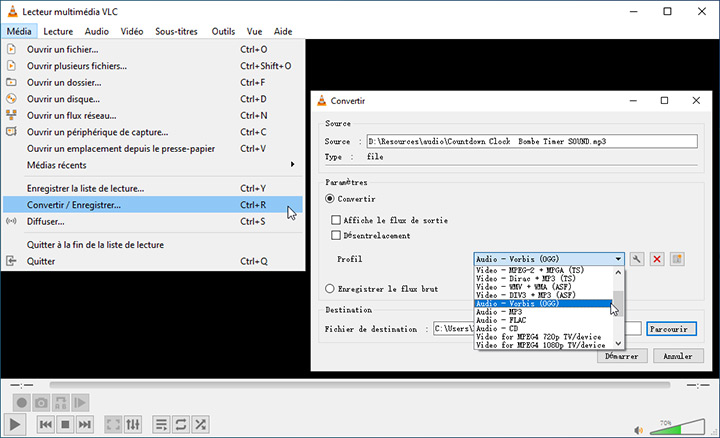This screenshot has width=720, height=438.
Task: Select 'Enregistrer le flux brut' radio button
Action: (331, 289)
